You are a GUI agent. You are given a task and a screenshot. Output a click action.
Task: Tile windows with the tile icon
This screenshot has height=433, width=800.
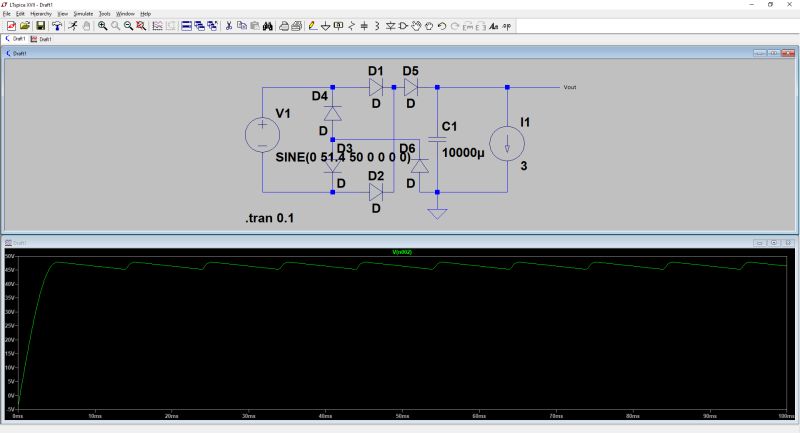coord(186,26)
